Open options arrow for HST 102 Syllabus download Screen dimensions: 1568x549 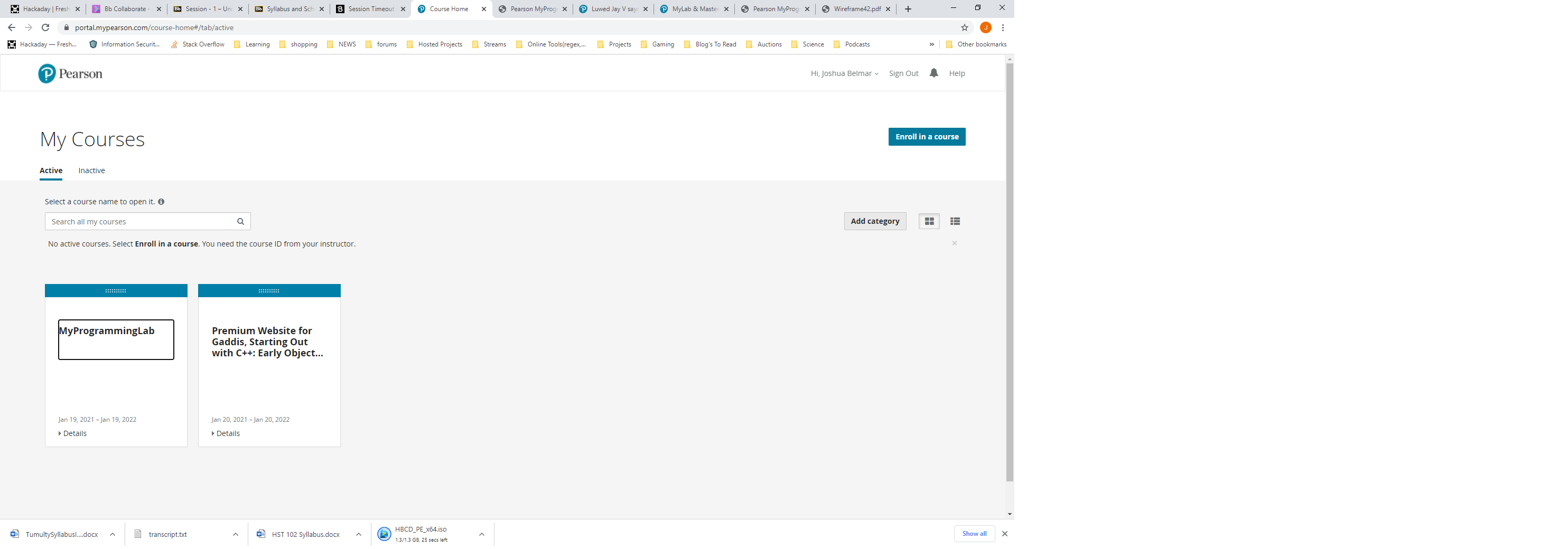pos(359,534)
